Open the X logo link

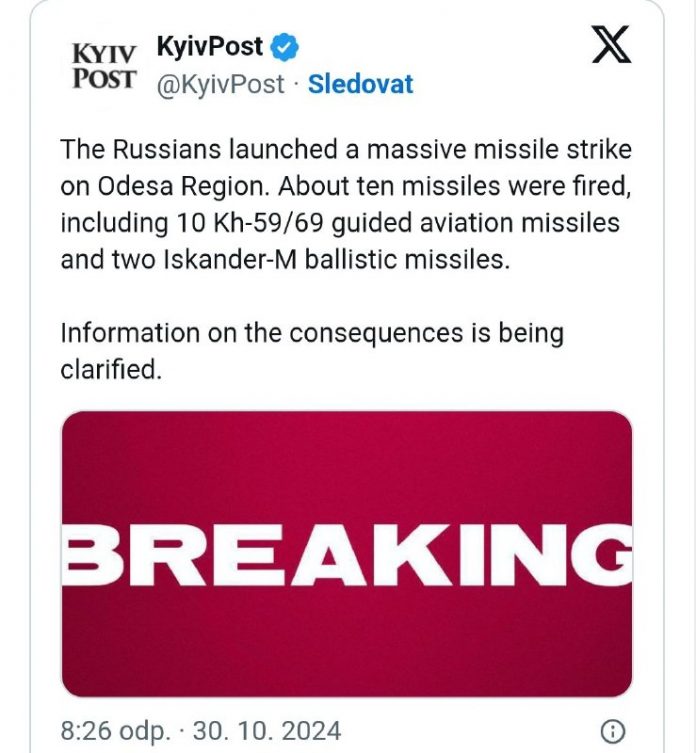(611, 45)
